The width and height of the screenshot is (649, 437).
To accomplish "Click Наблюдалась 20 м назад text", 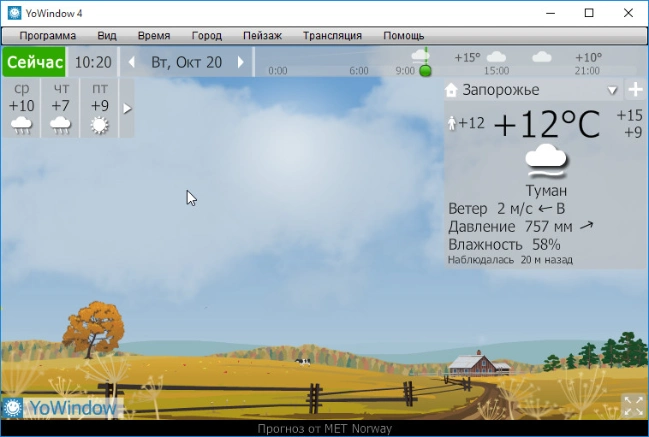I will coord(510,260).
